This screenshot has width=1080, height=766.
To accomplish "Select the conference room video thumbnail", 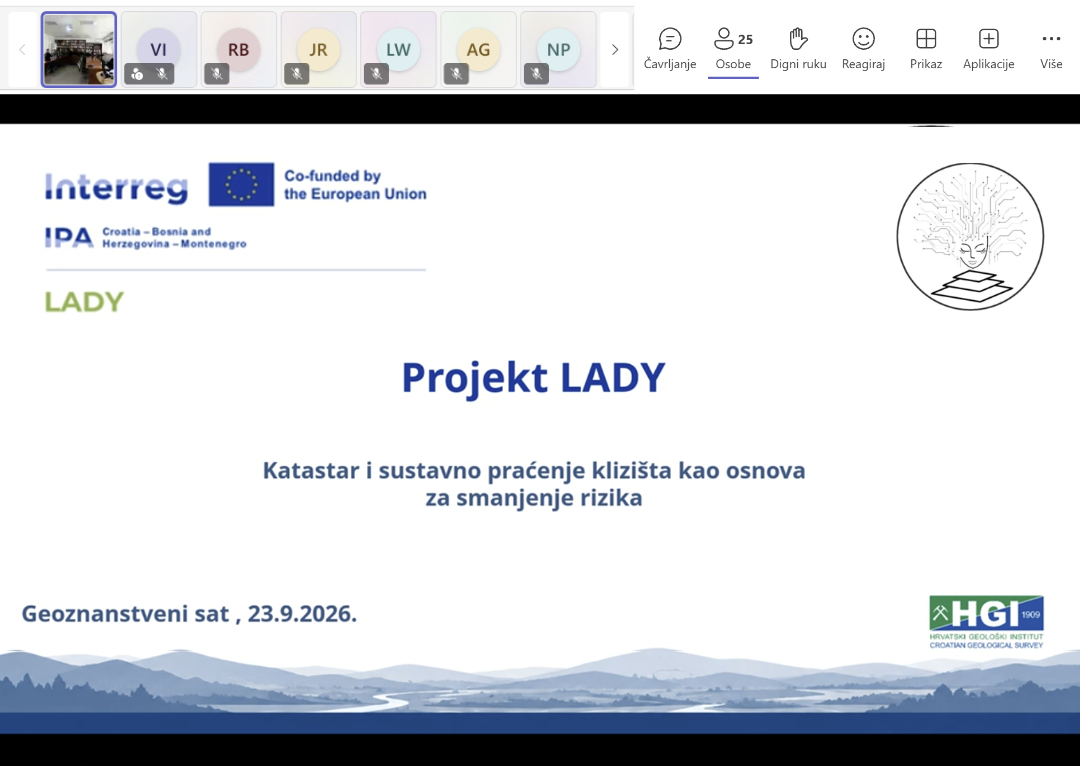I will 79,50.
